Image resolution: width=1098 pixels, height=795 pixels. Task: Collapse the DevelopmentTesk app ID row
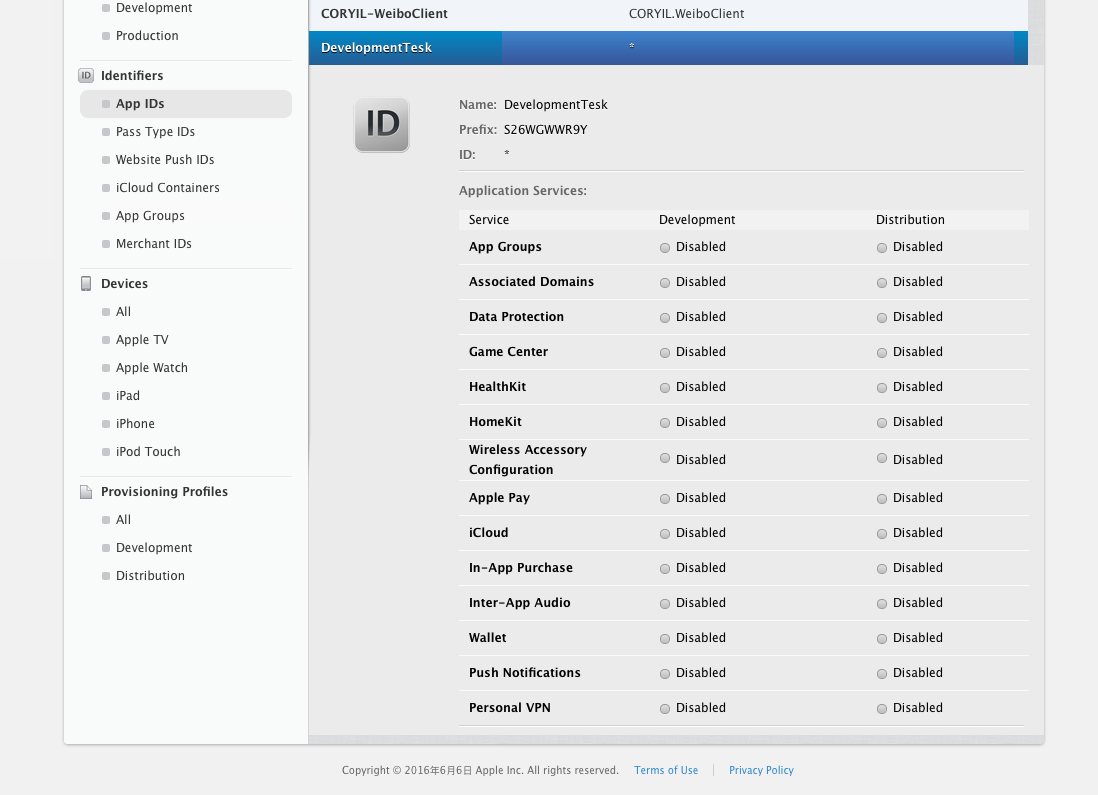pos(668,48)
